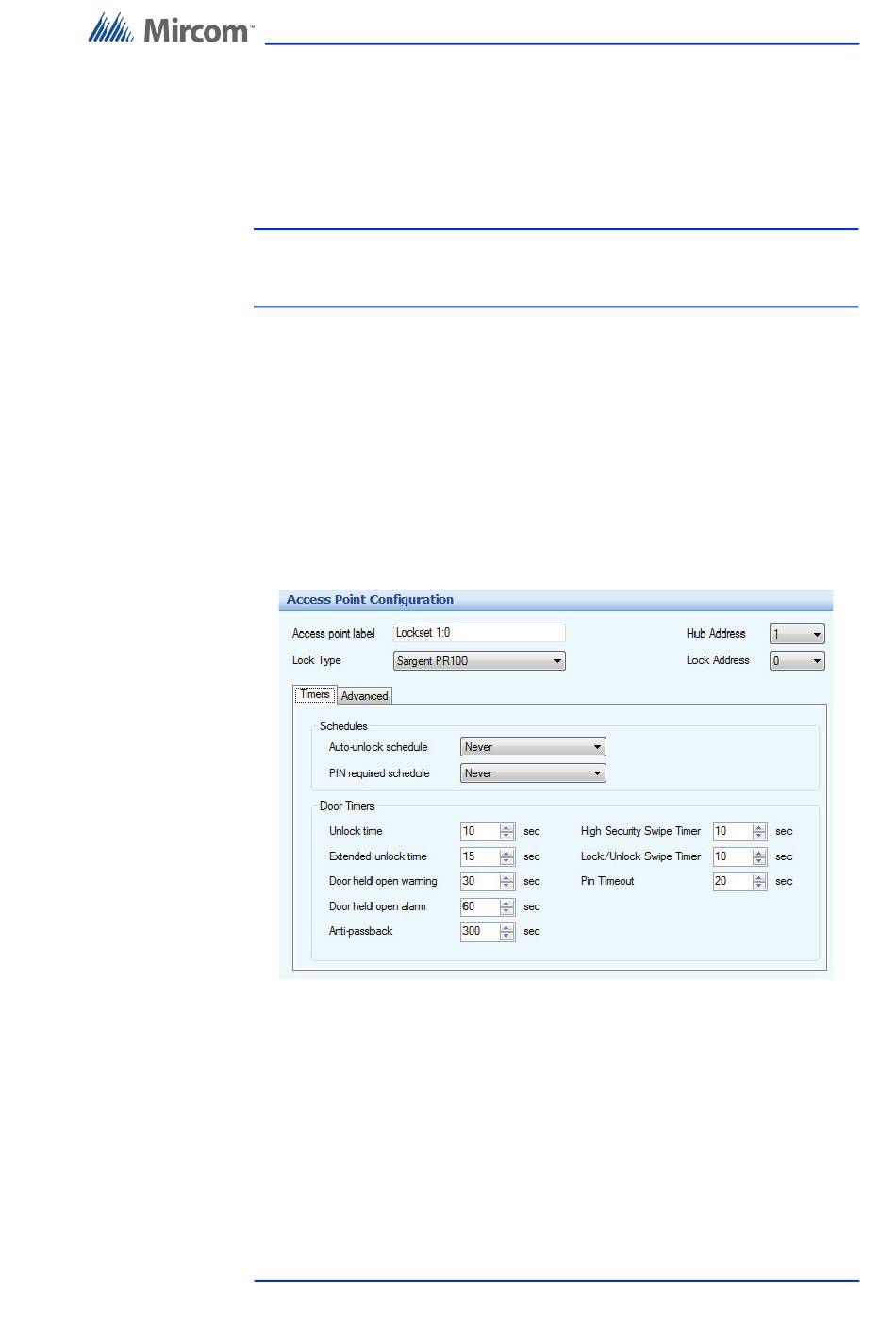Click the Pin Timeout value field
Image resolution: width=896 pixels, height=1329 pixels.
pyautogui.click(x=731, y=882)
